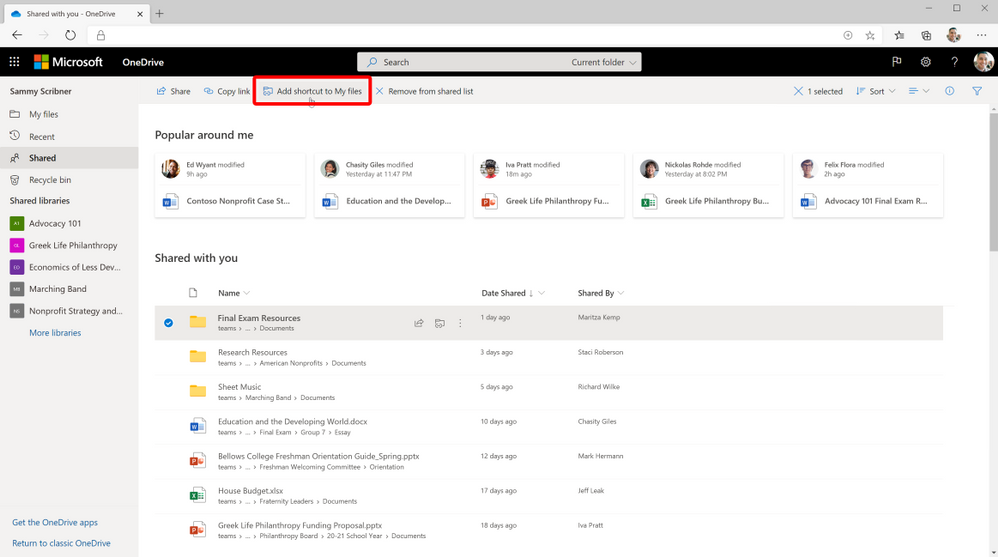
Task: Click the help question mark icon
Action: [x=954, y=62]
